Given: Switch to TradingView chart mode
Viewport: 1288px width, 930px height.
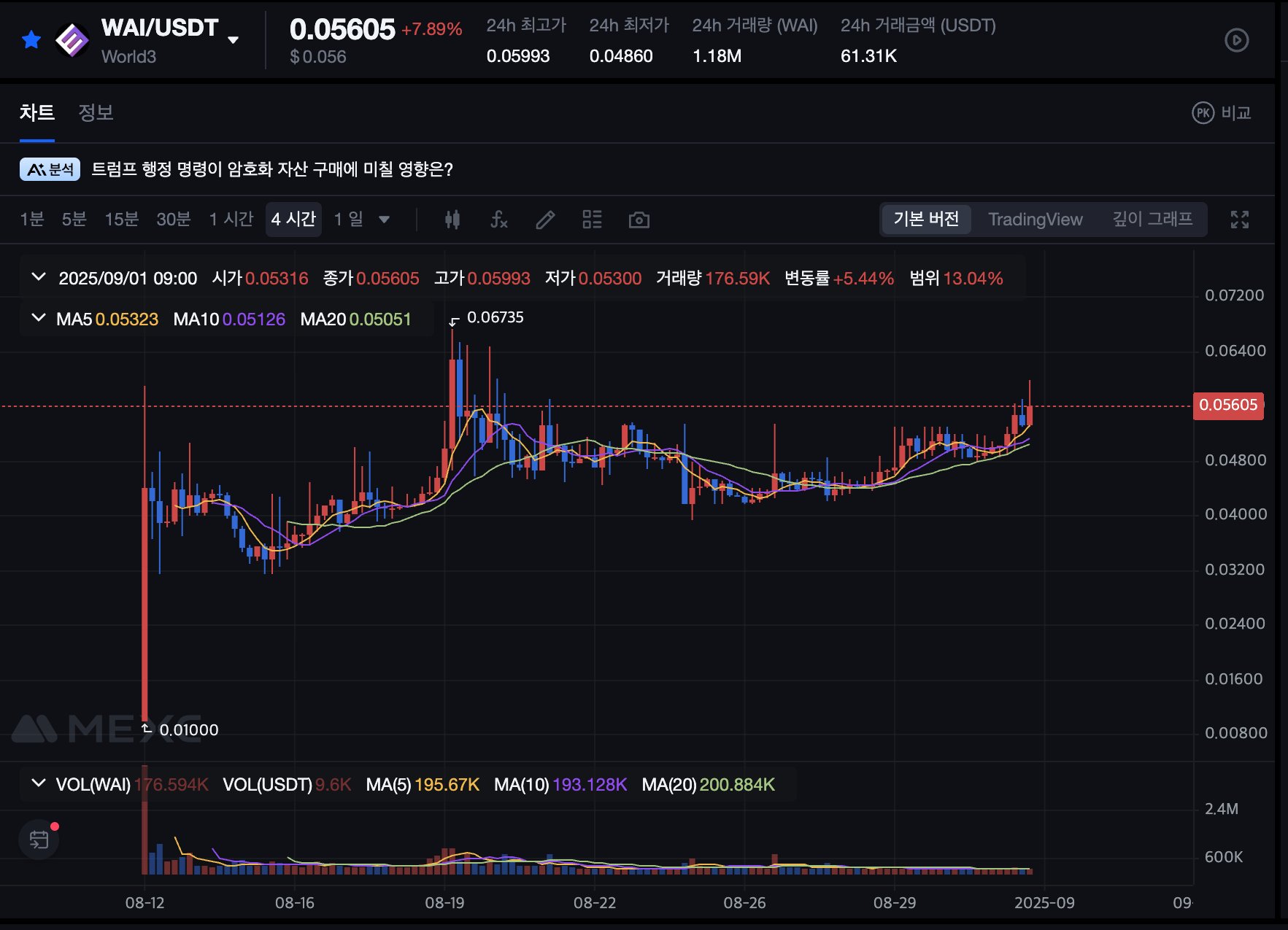Looking at the screenshot, I should point(1036,220).
